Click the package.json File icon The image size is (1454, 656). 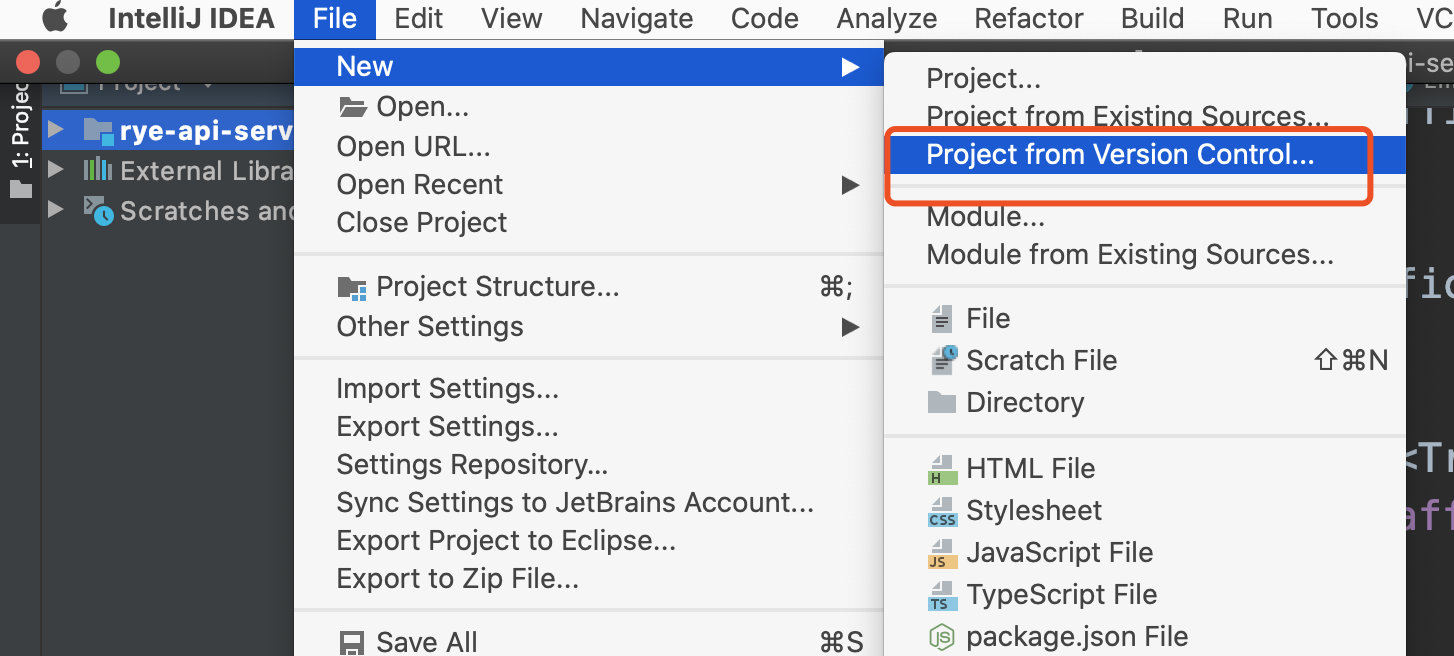click(x=943, y=637)
